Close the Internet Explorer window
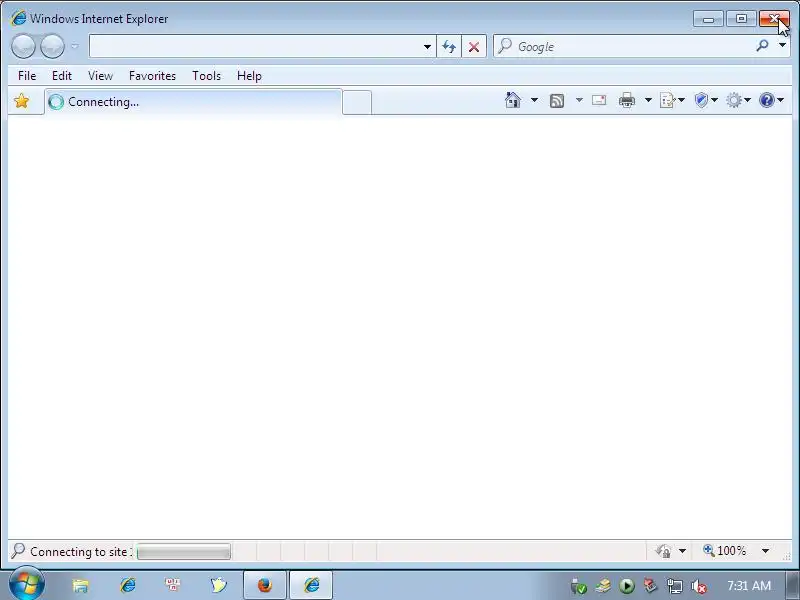Image resolution: width=800 pixels, height=600 pixels. coord(774,19)
